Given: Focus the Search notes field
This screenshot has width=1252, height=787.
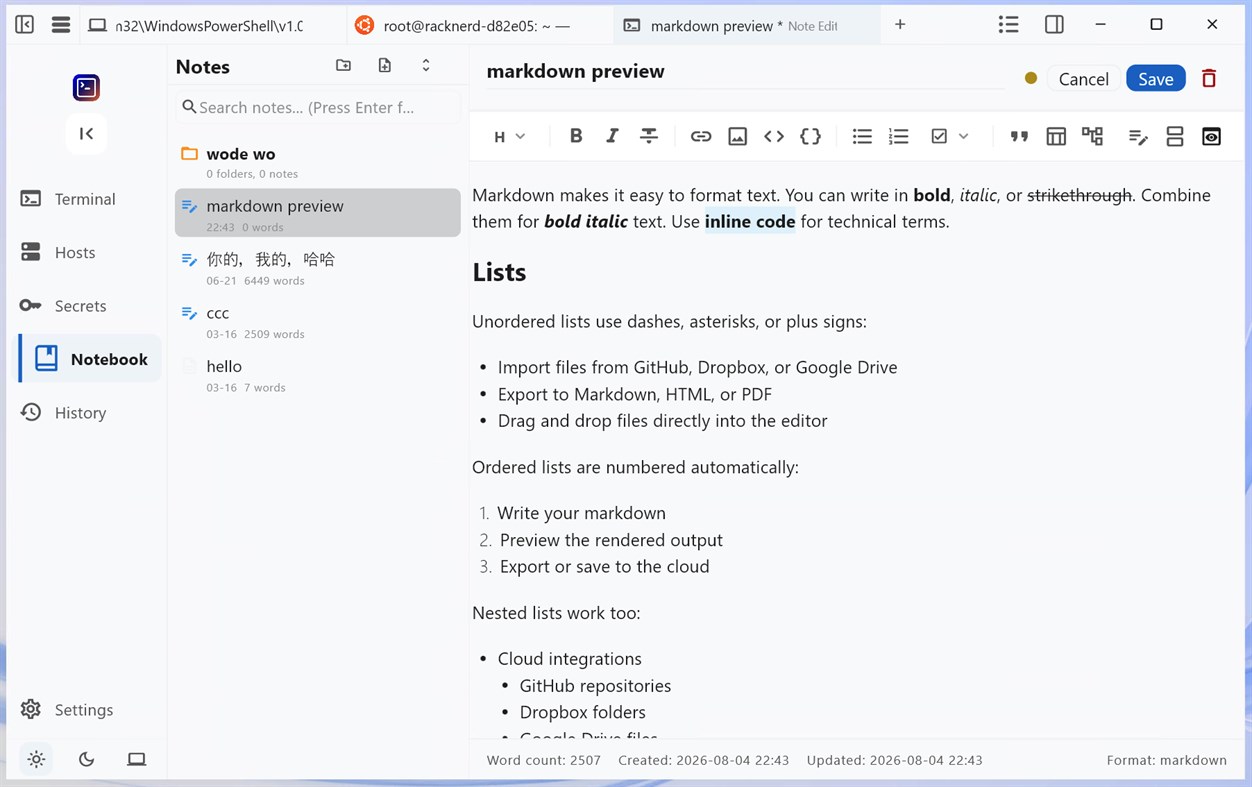Looking at the screenshot, I should tap(318, 107).
